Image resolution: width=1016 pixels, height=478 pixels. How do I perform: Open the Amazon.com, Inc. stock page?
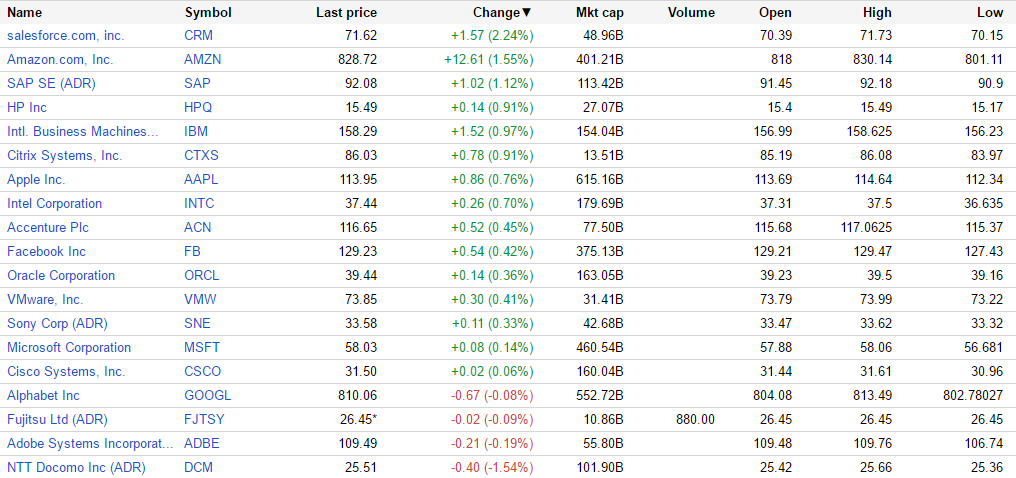pyautogui.click(x=60, y=59)
